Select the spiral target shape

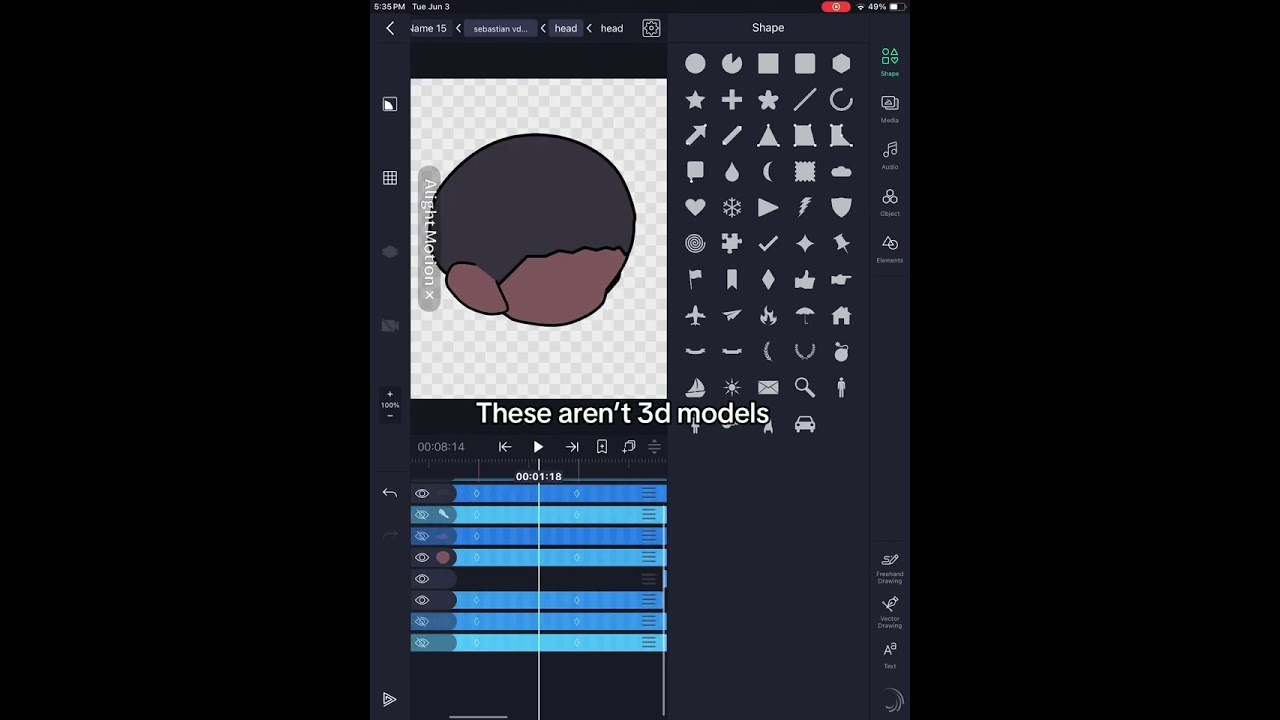tap(695, 244)
